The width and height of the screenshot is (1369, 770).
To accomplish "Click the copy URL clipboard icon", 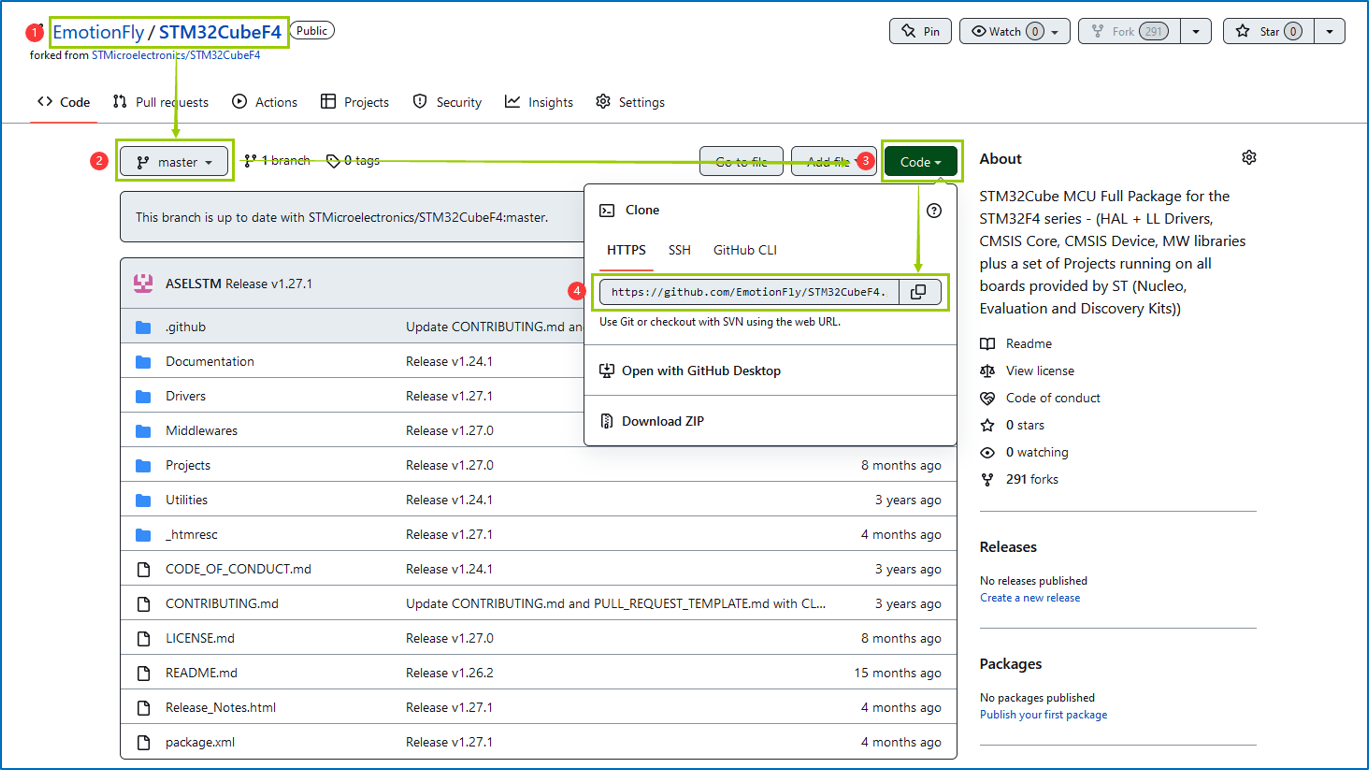I will (918, 292).
